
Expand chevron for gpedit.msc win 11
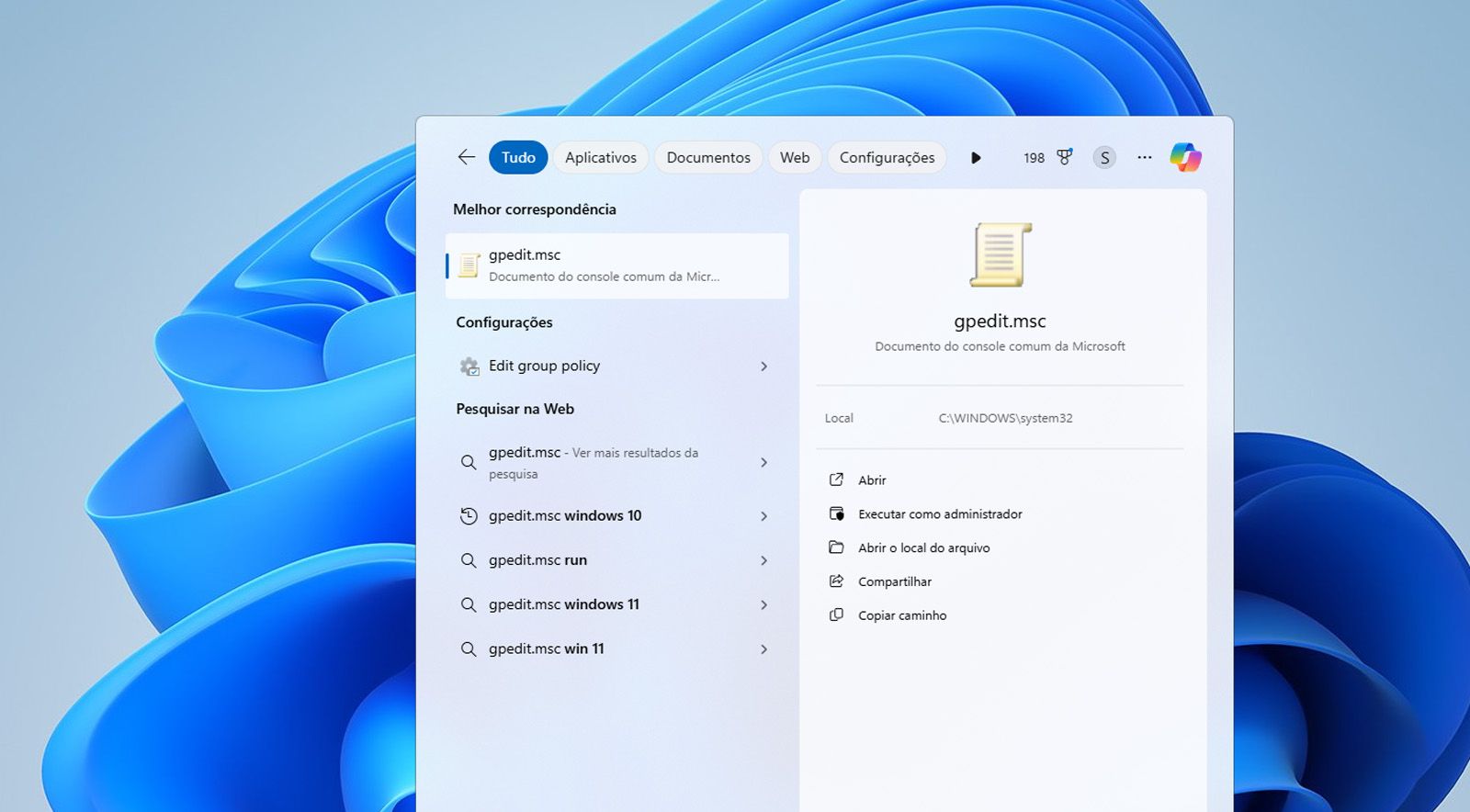click(x=763, y=649)
